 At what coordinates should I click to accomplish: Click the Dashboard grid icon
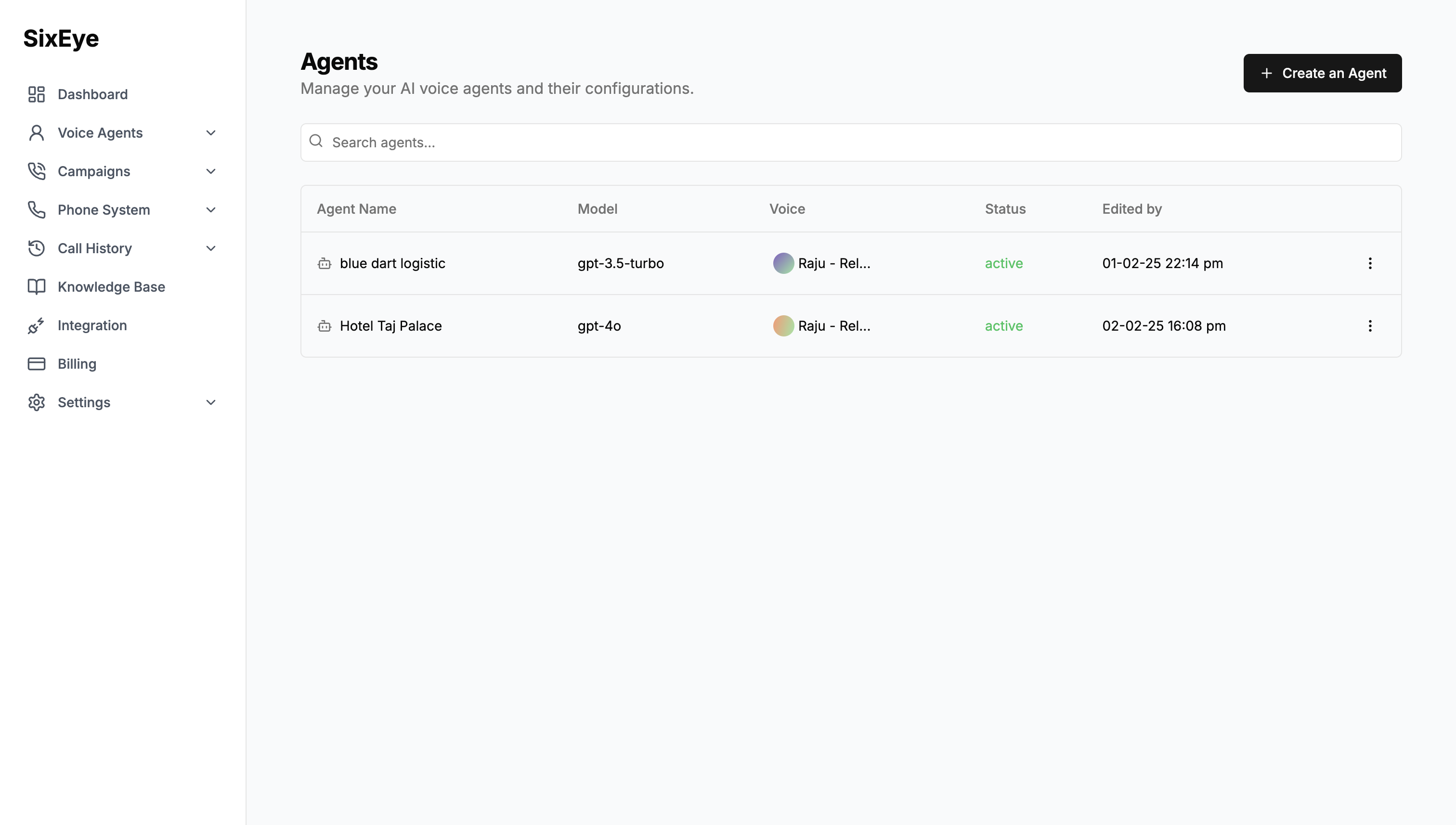[36, 94]
